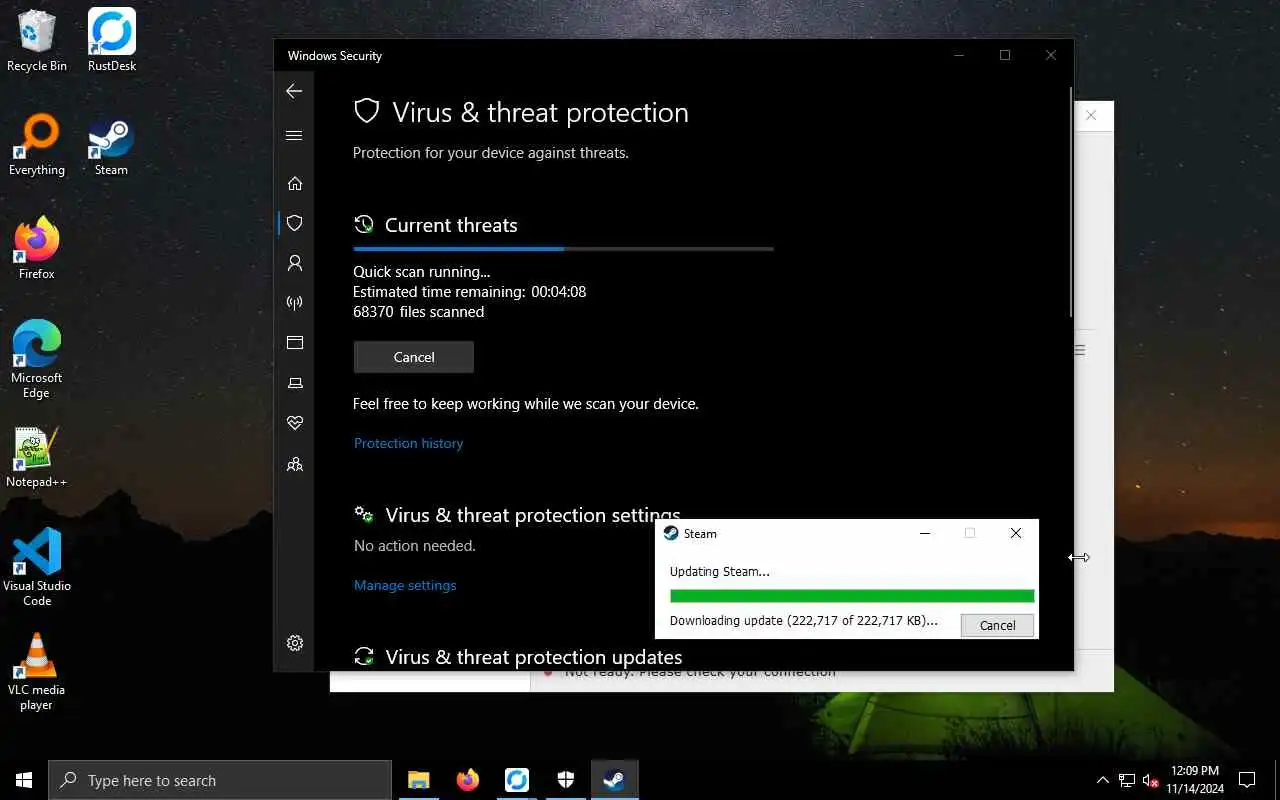Viewport: 1280px width, 800px height.
Task: Open RustDesk desktop shortcut
Action: (x=112, y=41)
